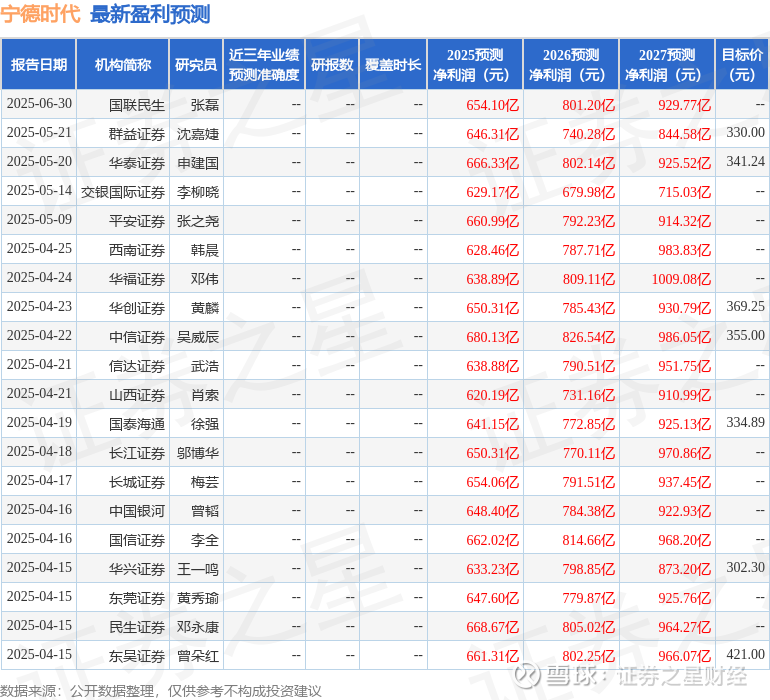Image resolution: width=770 pixels, height=700 pixels.
Task: Select institution 信达证券
Action: coord(137,366)
